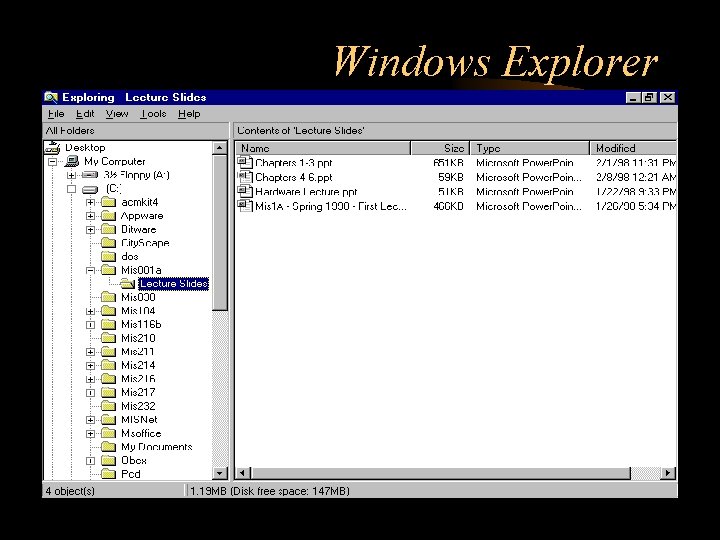Screen dimensions: 720x540
Task: Sort files by the Name column header
Action: [x=323, y=148]
